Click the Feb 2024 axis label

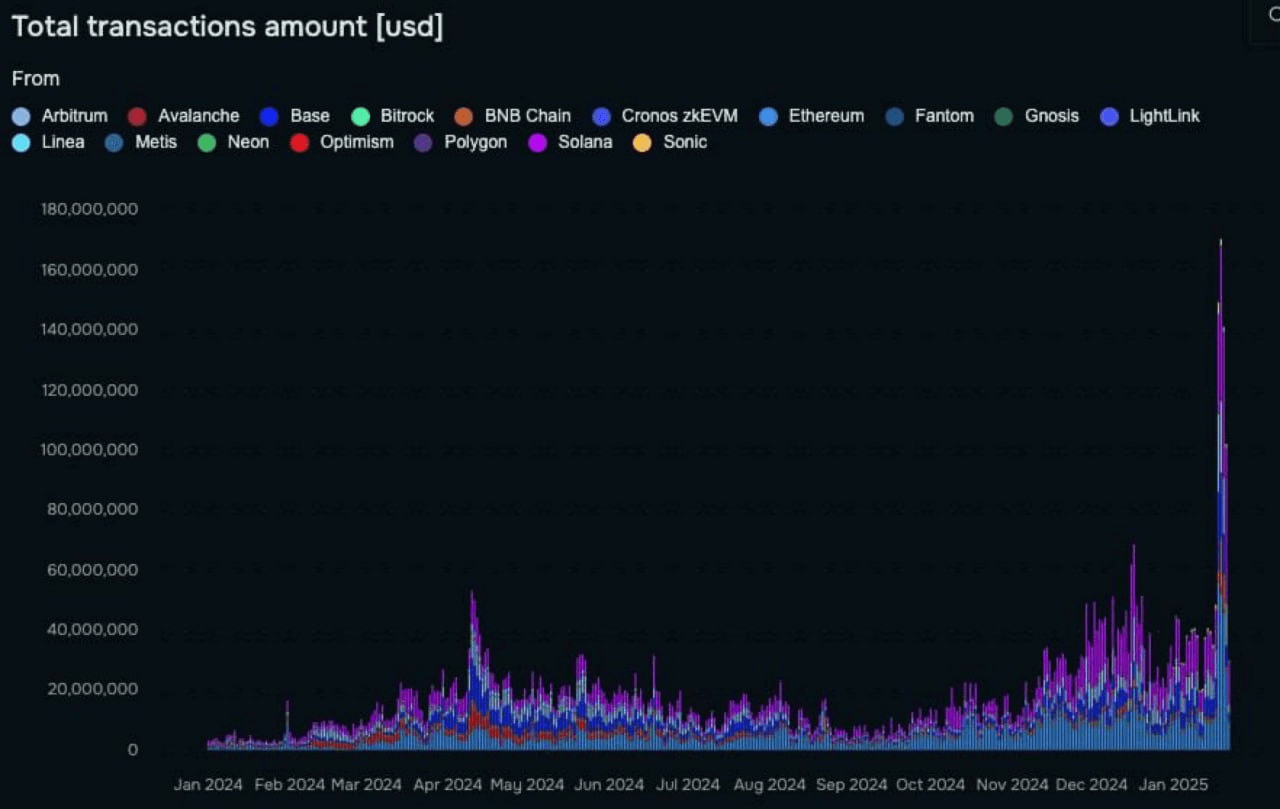click(x=290, y=785)
